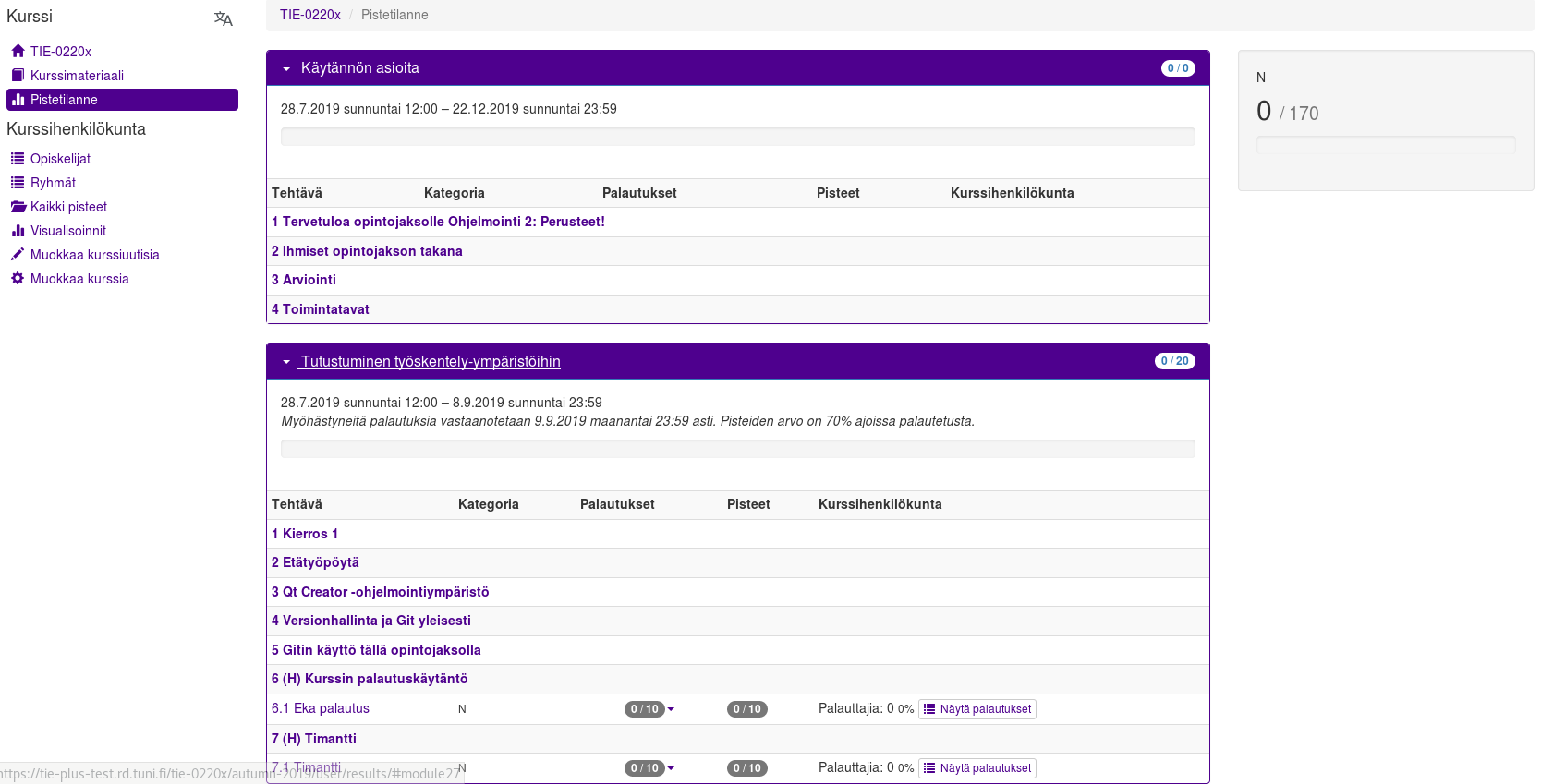Viewport: 1541px width, 784px height.
Task: Click the gear icon beside Muokkaa kurssia
Action: pyautogui.click(x=18, y=278)
